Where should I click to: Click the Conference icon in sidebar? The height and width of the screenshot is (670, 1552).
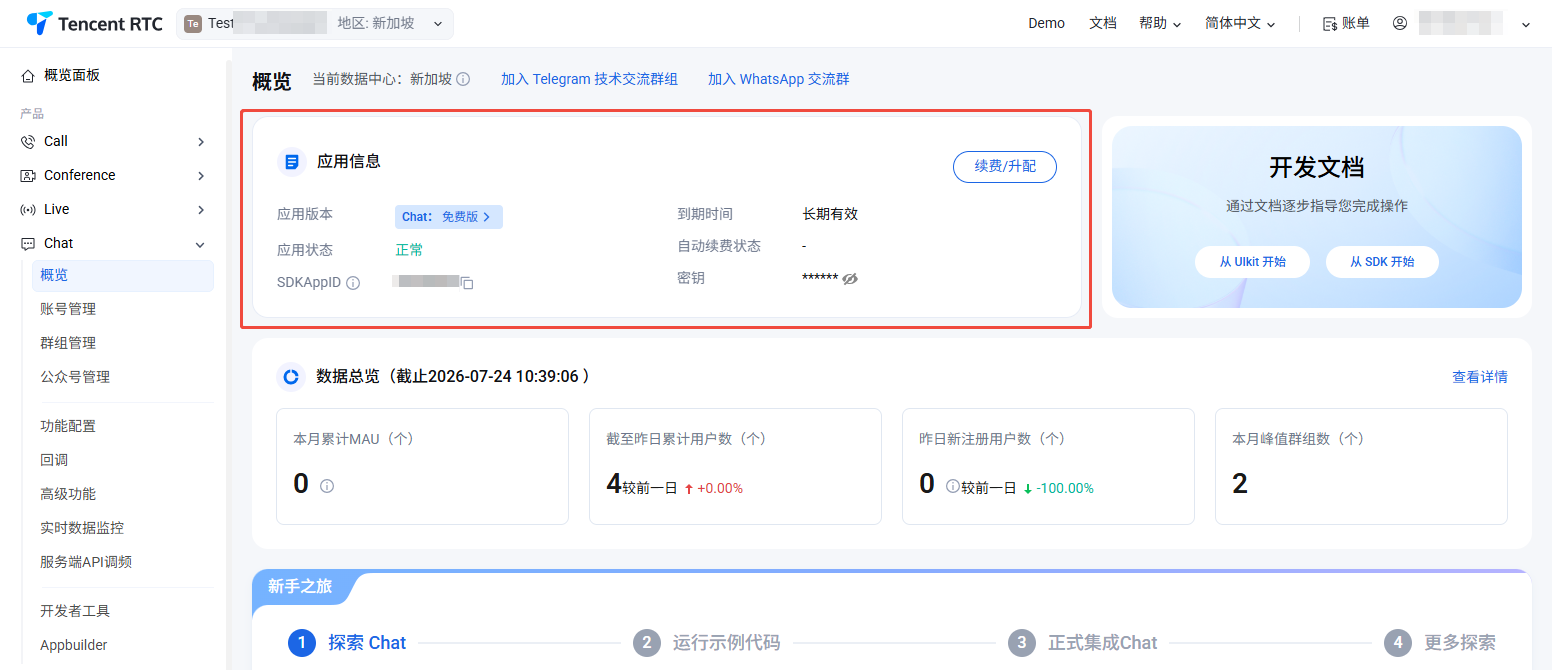pyautogui.click(x=28, y=176)
